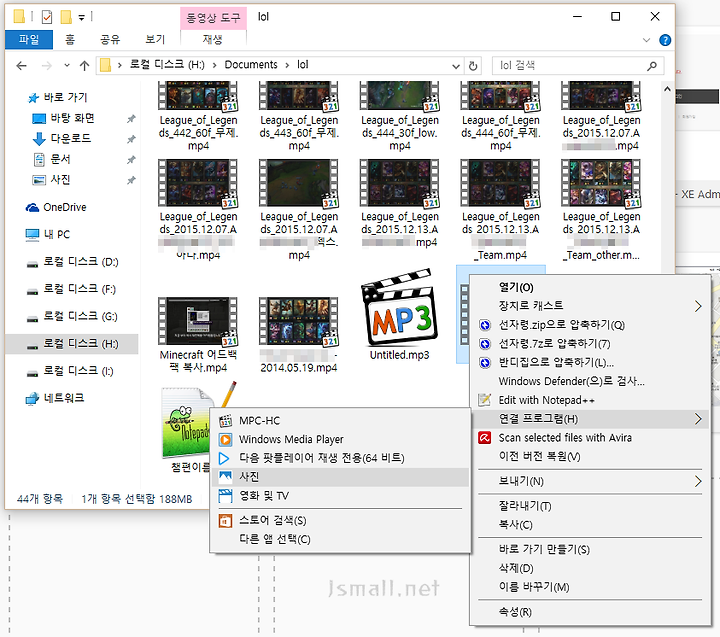Click the 로컬 디스크 (H:) breadcrumb
The height and width of the screenshot is (637, 720).
click(x=167, y=65)
